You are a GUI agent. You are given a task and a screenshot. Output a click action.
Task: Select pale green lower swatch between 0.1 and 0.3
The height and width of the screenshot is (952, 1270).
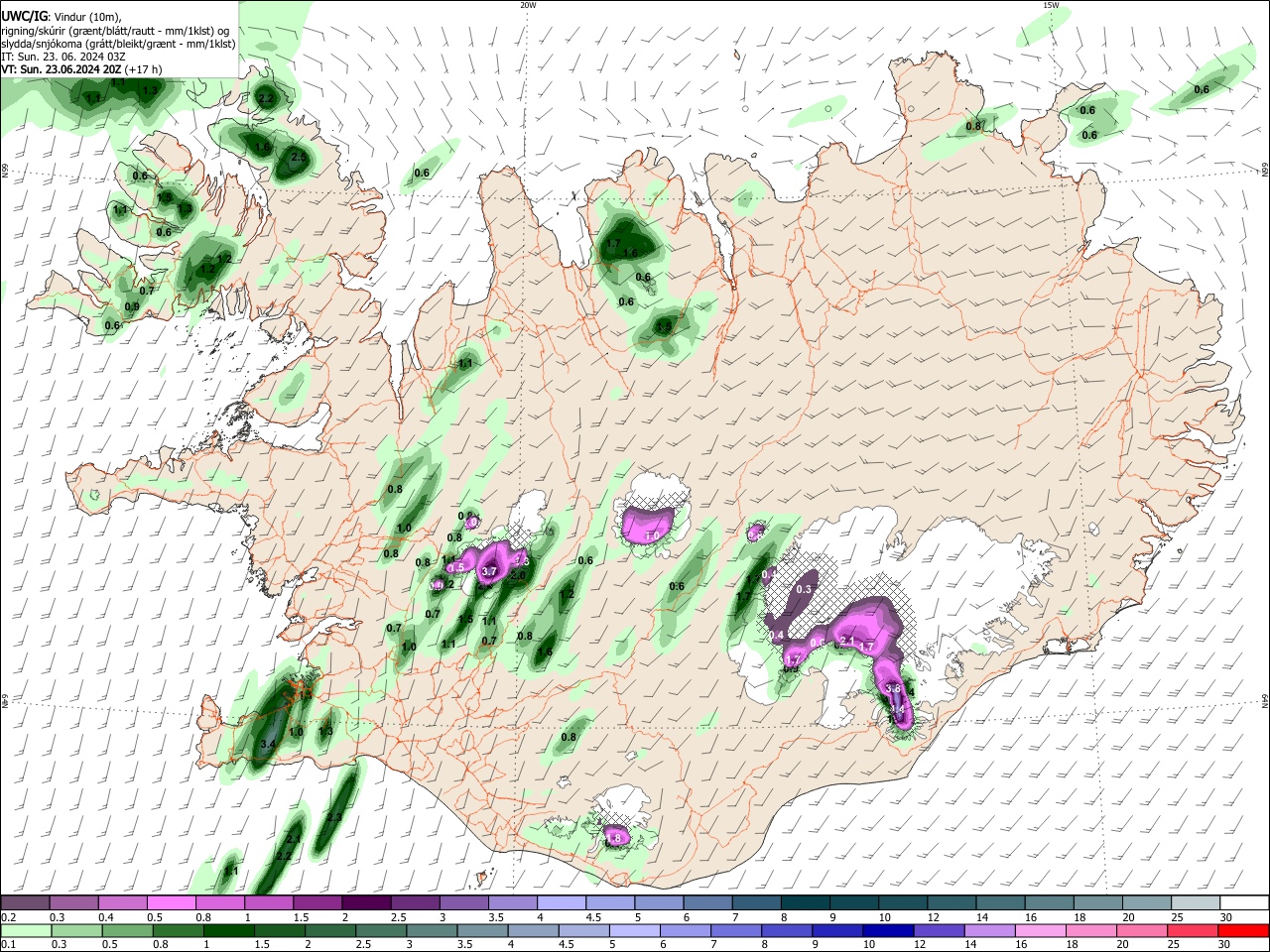(26, 930)
